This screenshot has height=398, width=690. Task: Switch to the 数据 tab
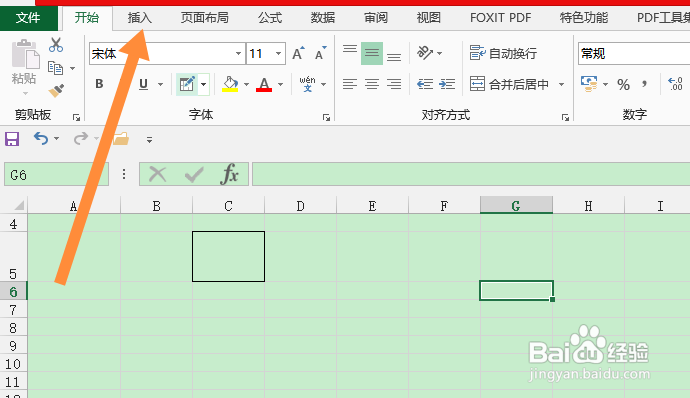323,18
